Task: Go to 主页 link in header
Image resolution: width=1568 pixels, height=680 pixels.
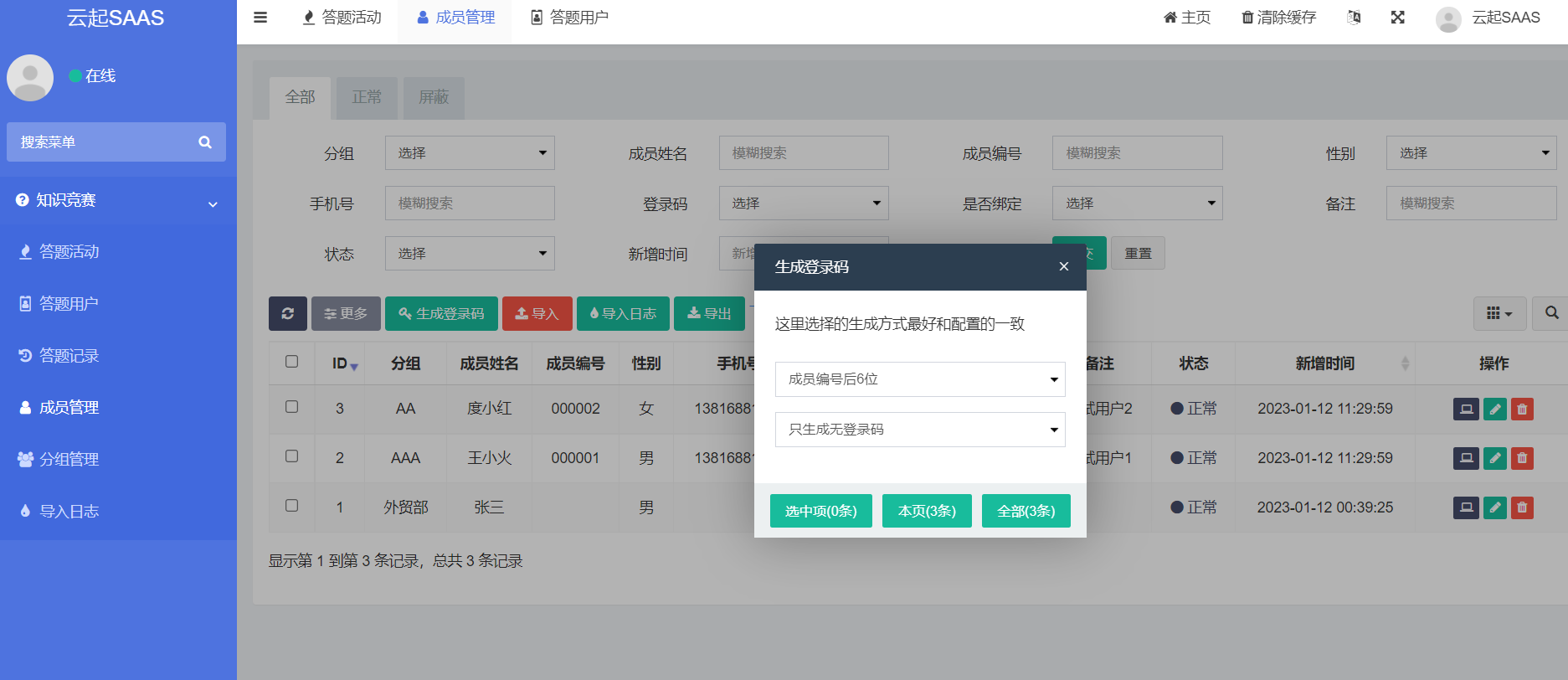Action: pyautogui.click(x=1187, y=18)
